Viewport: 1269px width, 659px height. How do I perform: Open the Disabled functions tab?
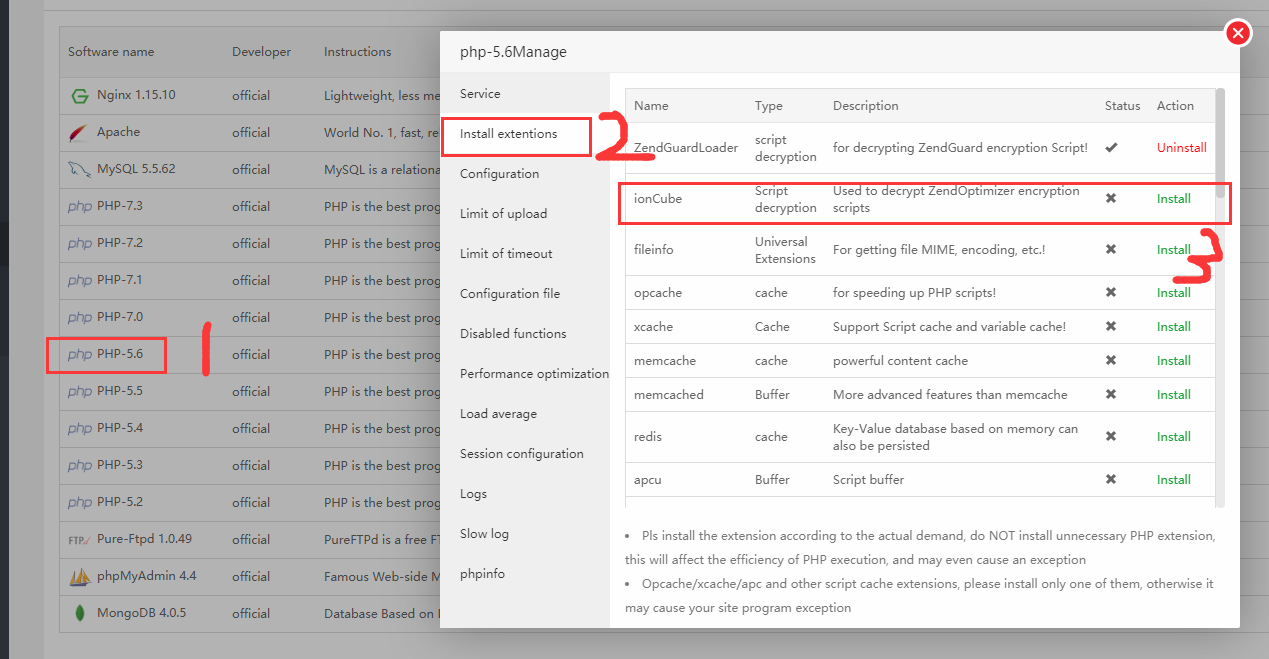[525, 333]
